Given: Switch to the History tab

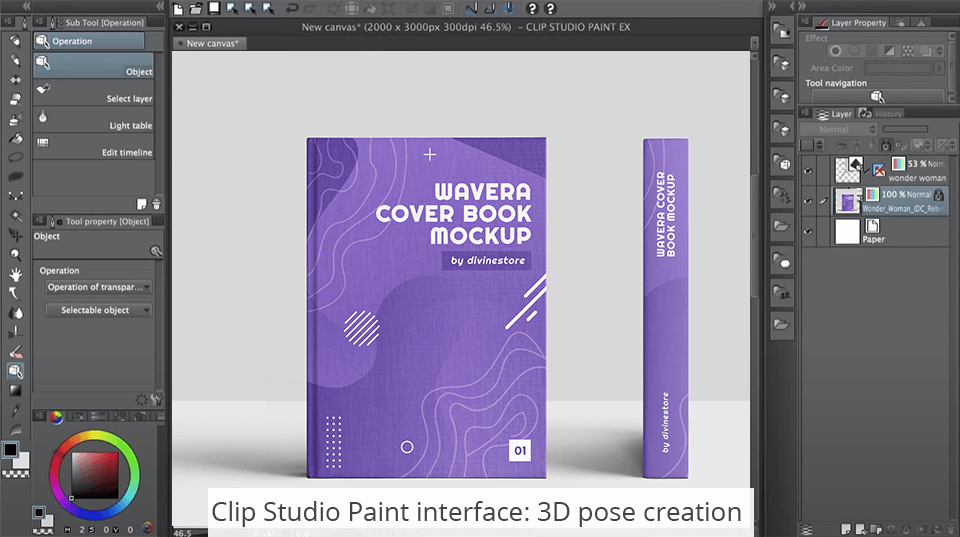Looking at the screenshot, I should (881, 113).
